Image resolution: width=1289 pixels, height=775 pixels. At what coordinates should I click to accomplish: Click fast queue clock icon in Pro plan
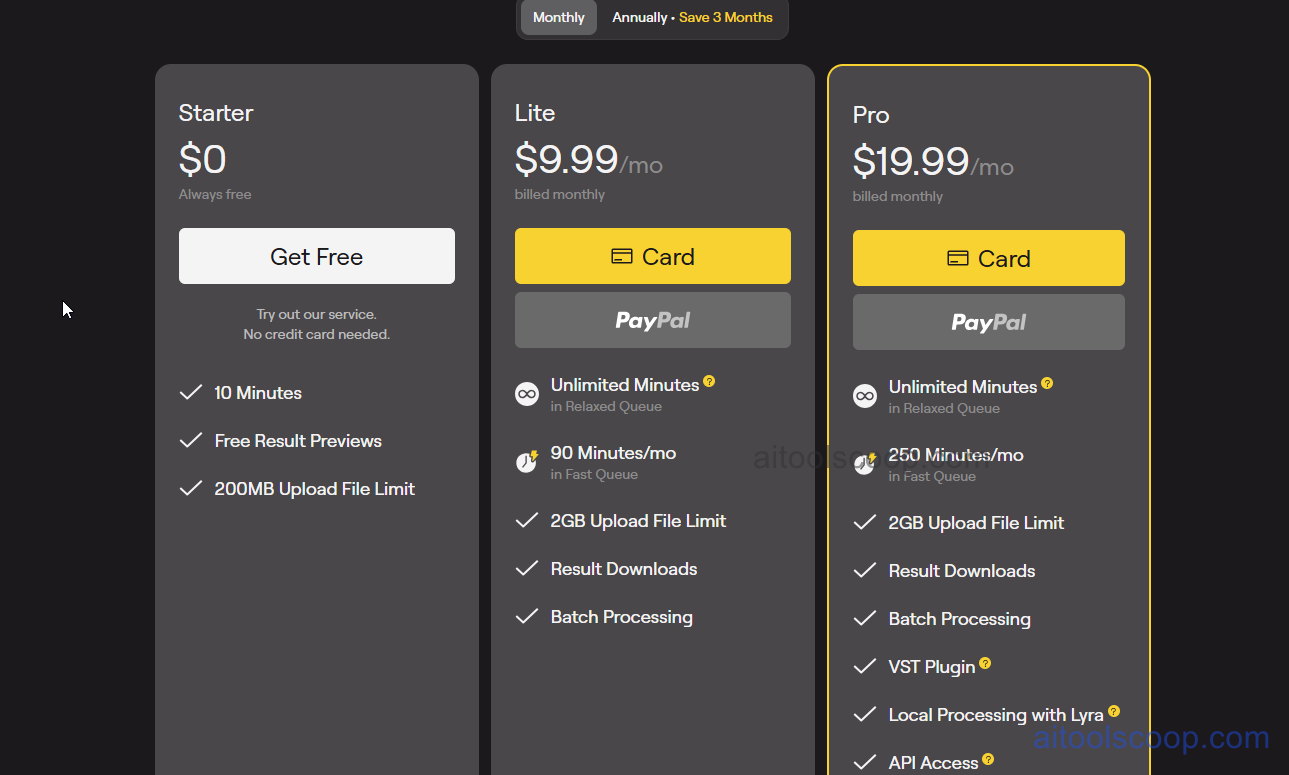pos(865,464)
